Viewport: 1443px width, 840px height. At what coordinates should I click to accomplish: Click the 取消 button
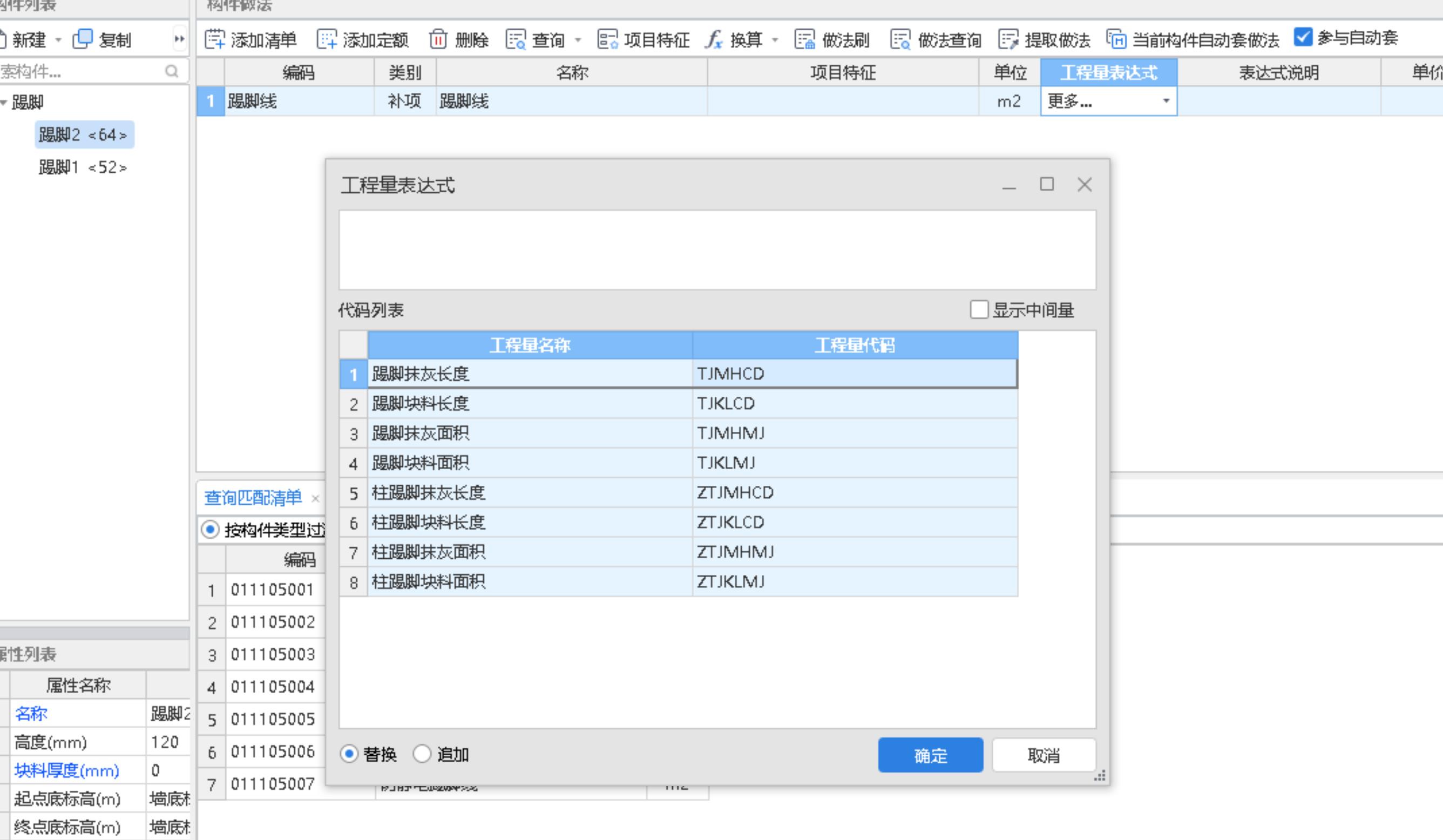pos(1044,755)
